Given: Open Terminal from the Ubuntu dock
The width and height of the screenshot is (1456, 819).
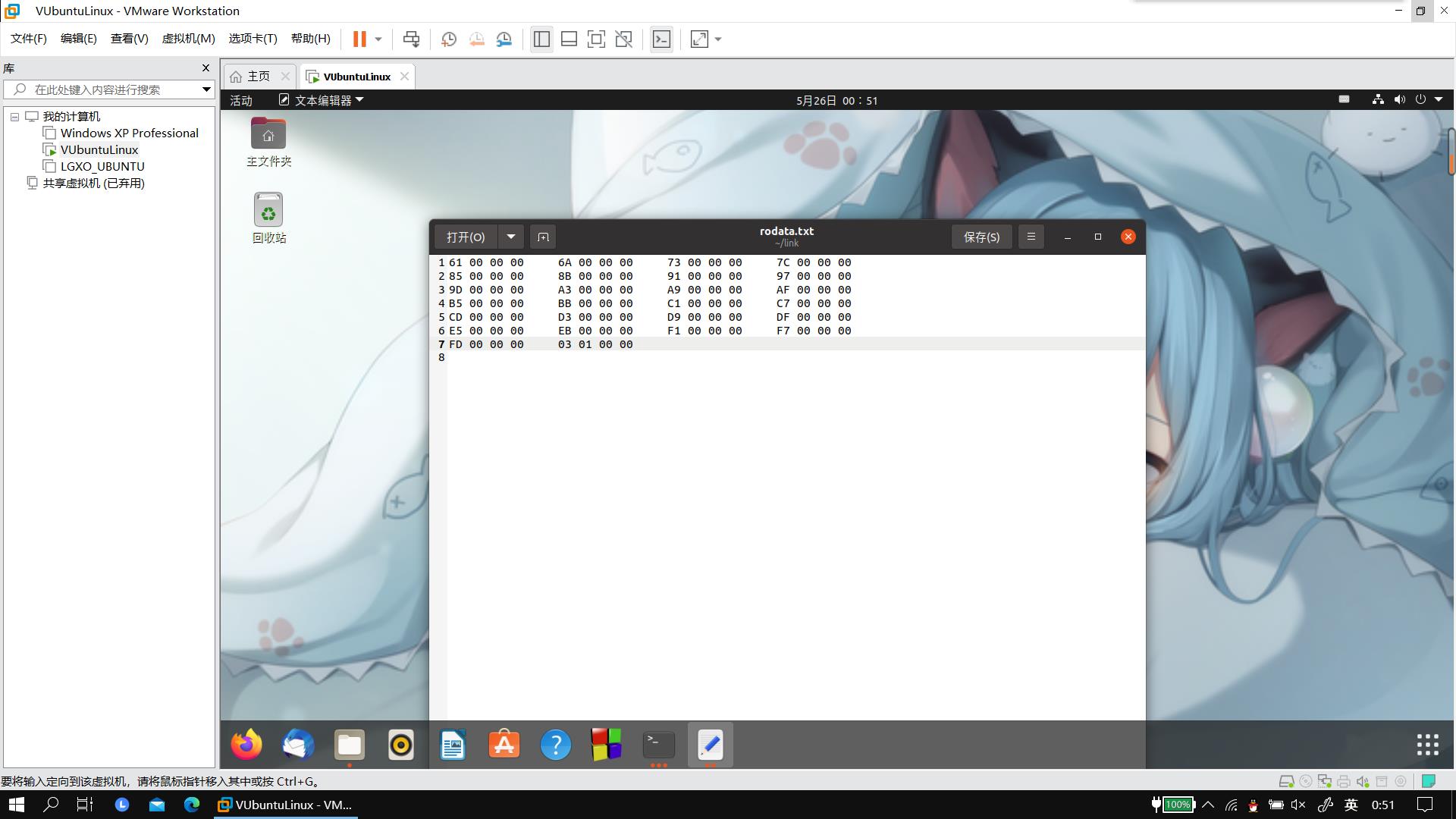Looking at the screenshot, I should 658,745.
